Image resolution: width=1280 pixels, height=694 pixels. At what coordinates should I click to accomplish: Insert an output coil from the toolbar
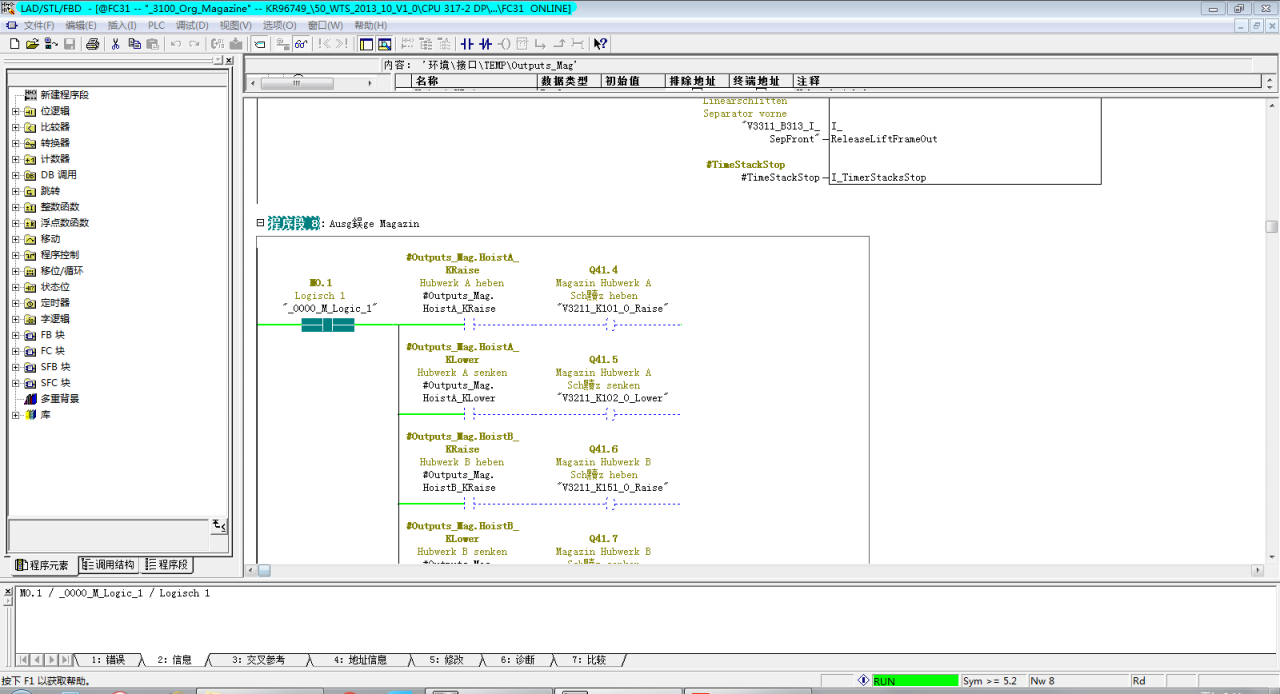(x=504, y=44)
